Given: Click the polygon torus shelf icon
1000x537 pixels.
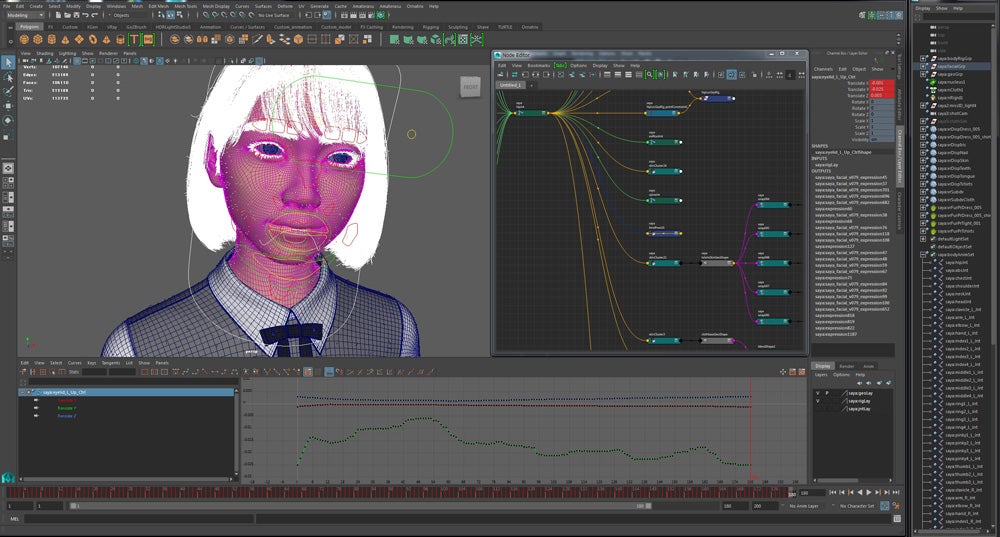Looking at the screenshot, I should [91, 39].
